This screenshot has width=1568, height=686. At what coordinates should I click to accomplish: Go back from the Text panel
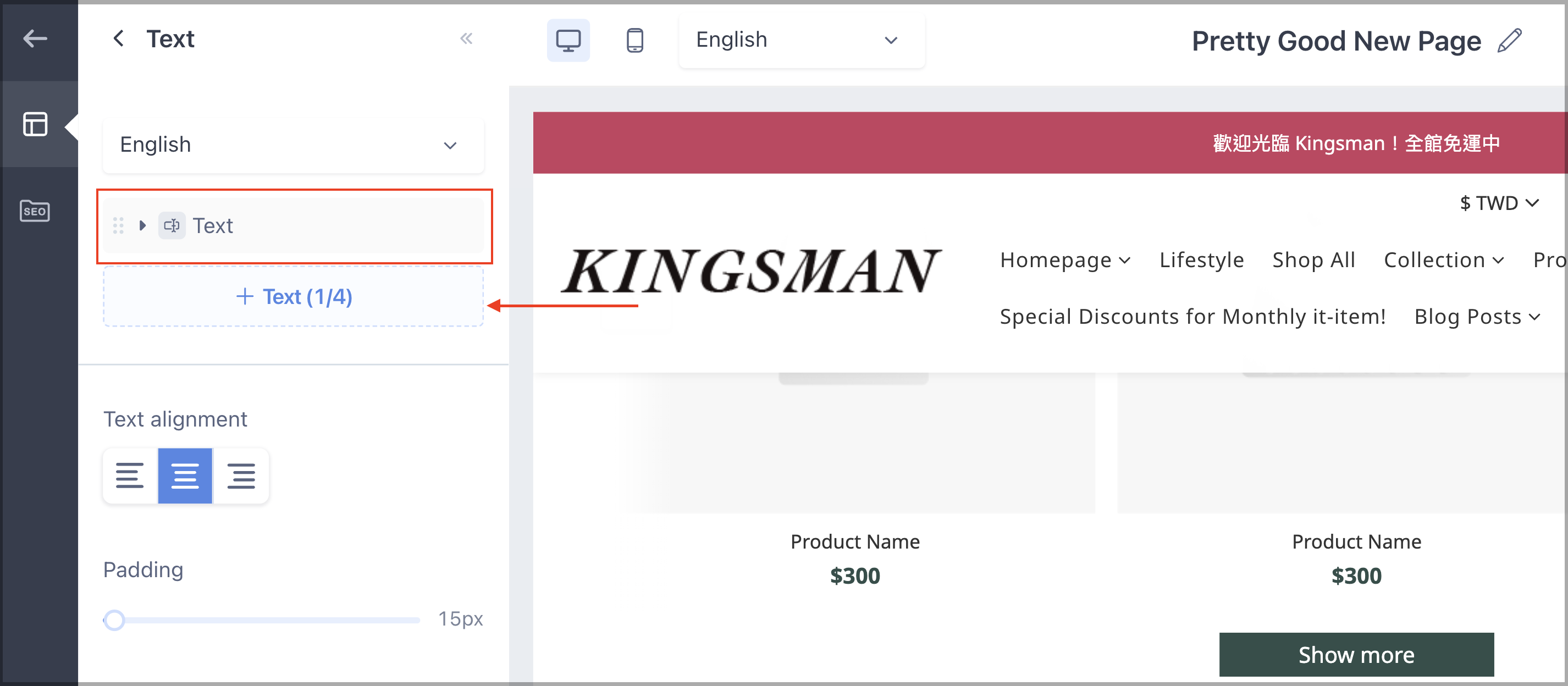pos(119,39)
